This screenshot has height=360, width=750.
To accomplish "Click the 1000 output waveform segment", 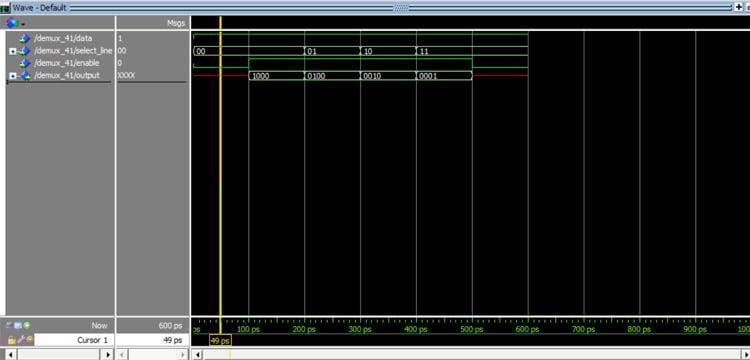I will 276,76.
